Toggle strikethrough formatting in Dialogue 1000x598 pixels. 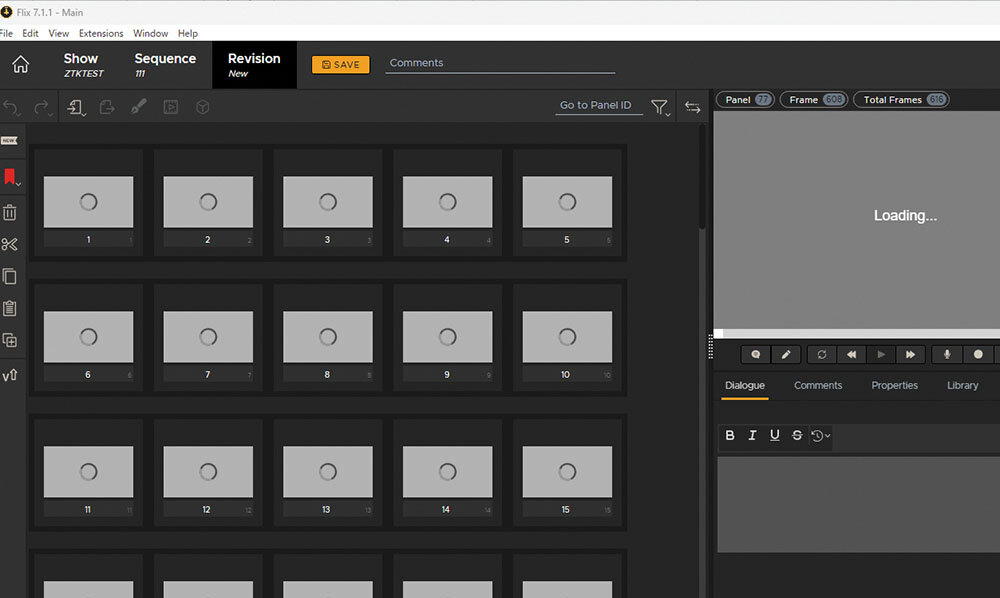tap(797, 435)
